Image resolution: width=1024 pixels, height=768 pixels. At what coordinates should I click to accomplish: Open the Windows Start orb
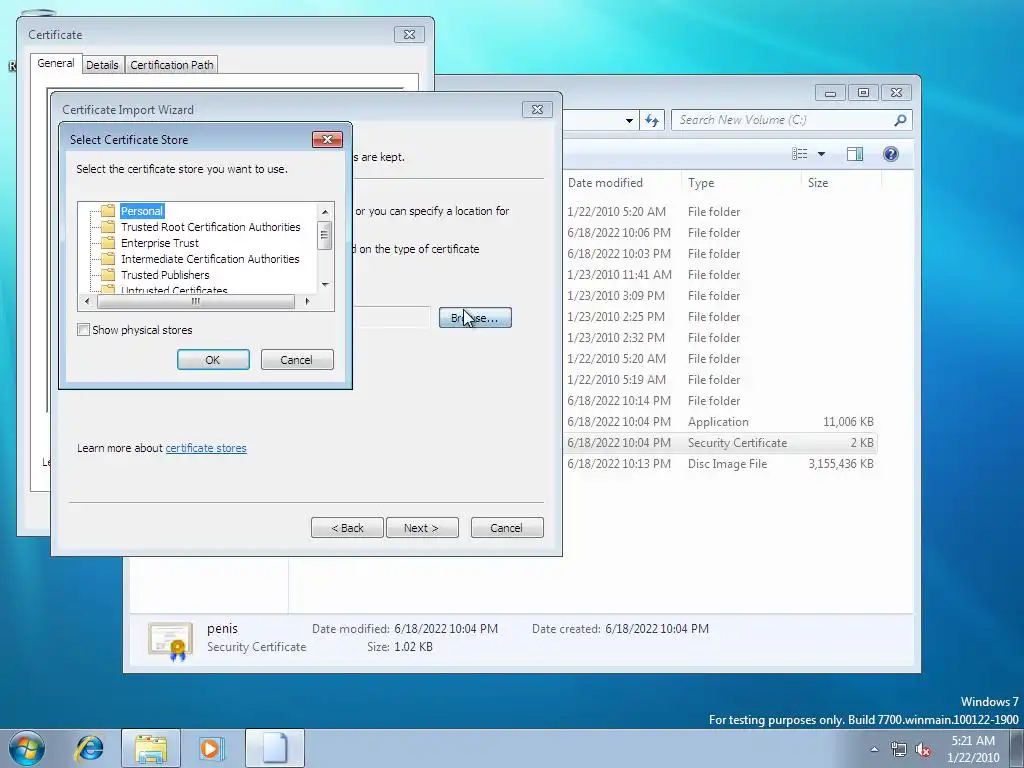point(27,748)
